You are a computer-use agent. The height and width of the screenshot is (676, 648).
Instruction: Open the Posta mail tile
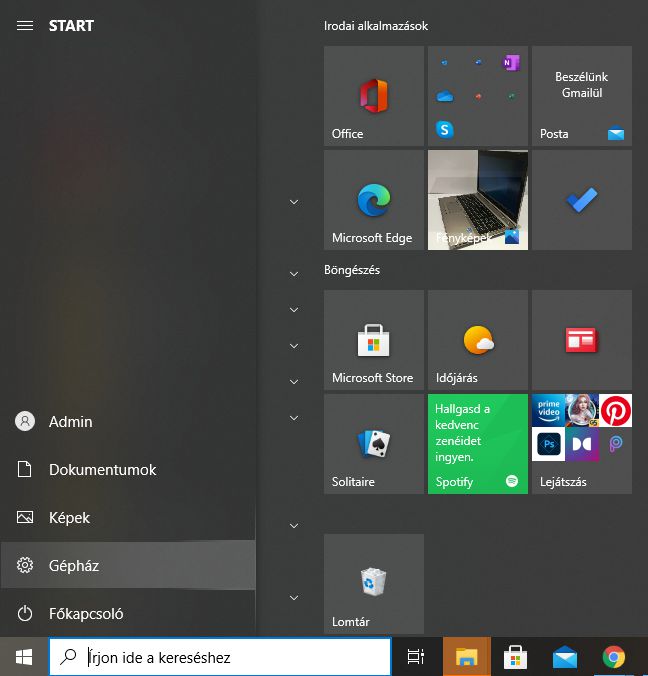[x=582, y=96]
